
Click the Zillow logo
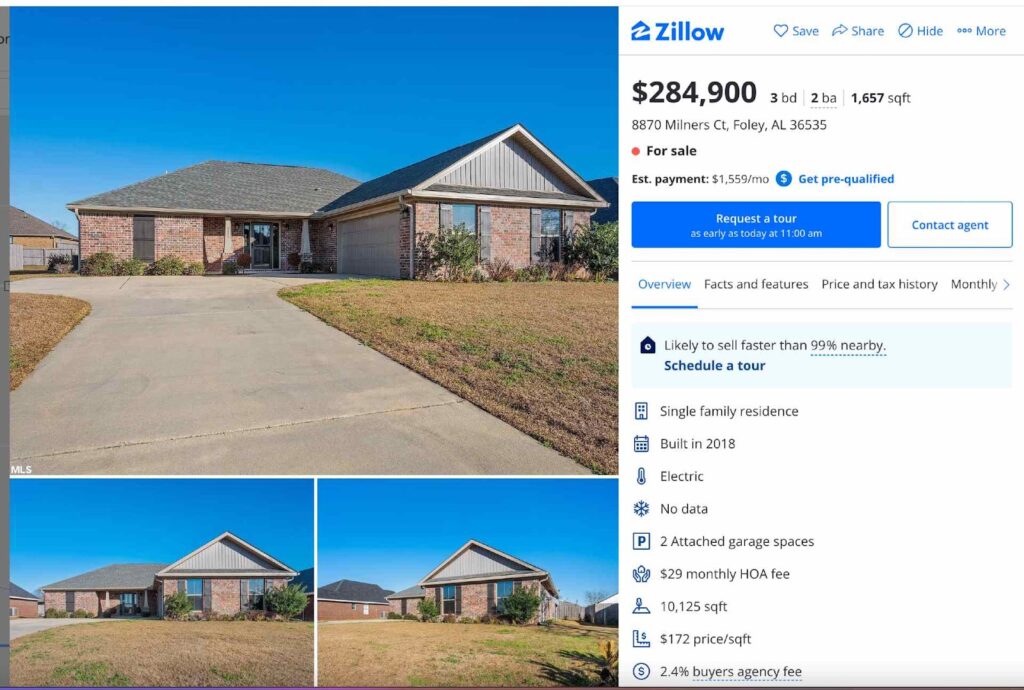click(677, 31)
